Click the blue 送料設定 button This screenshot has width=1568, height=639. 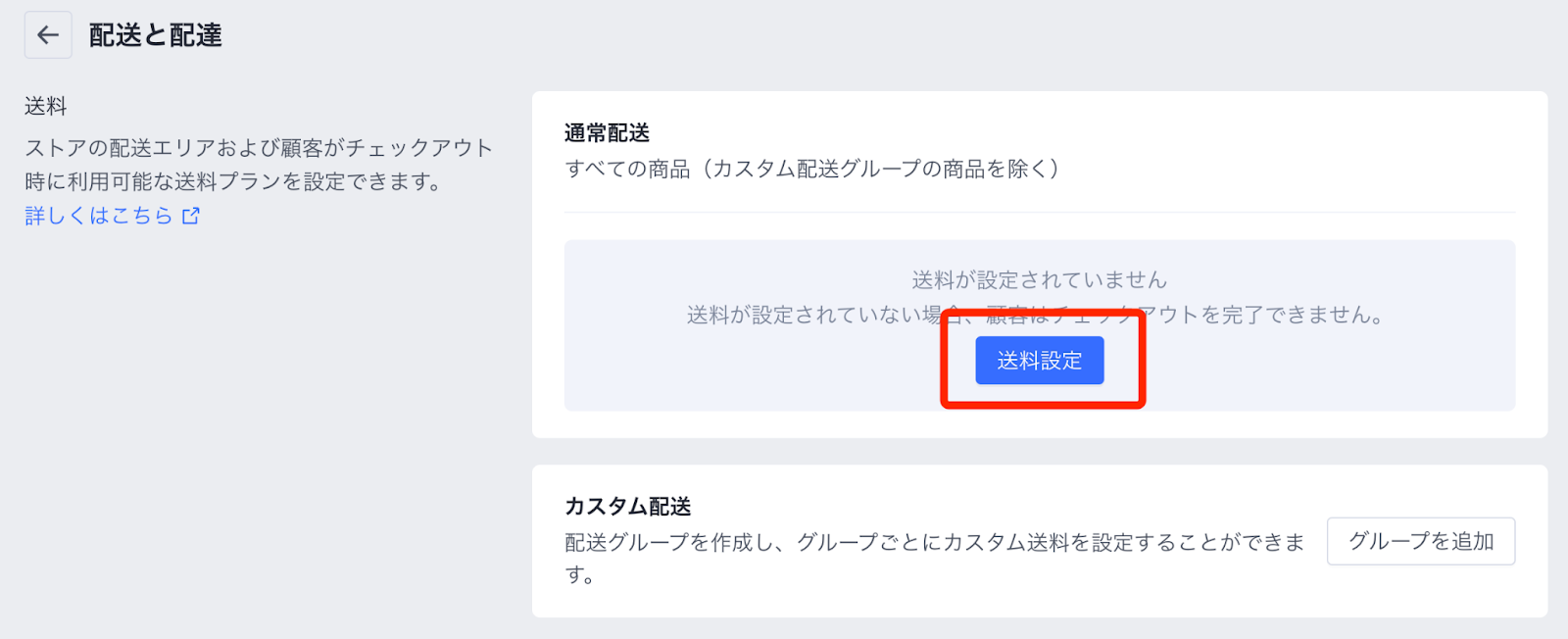coord(1040,360)
